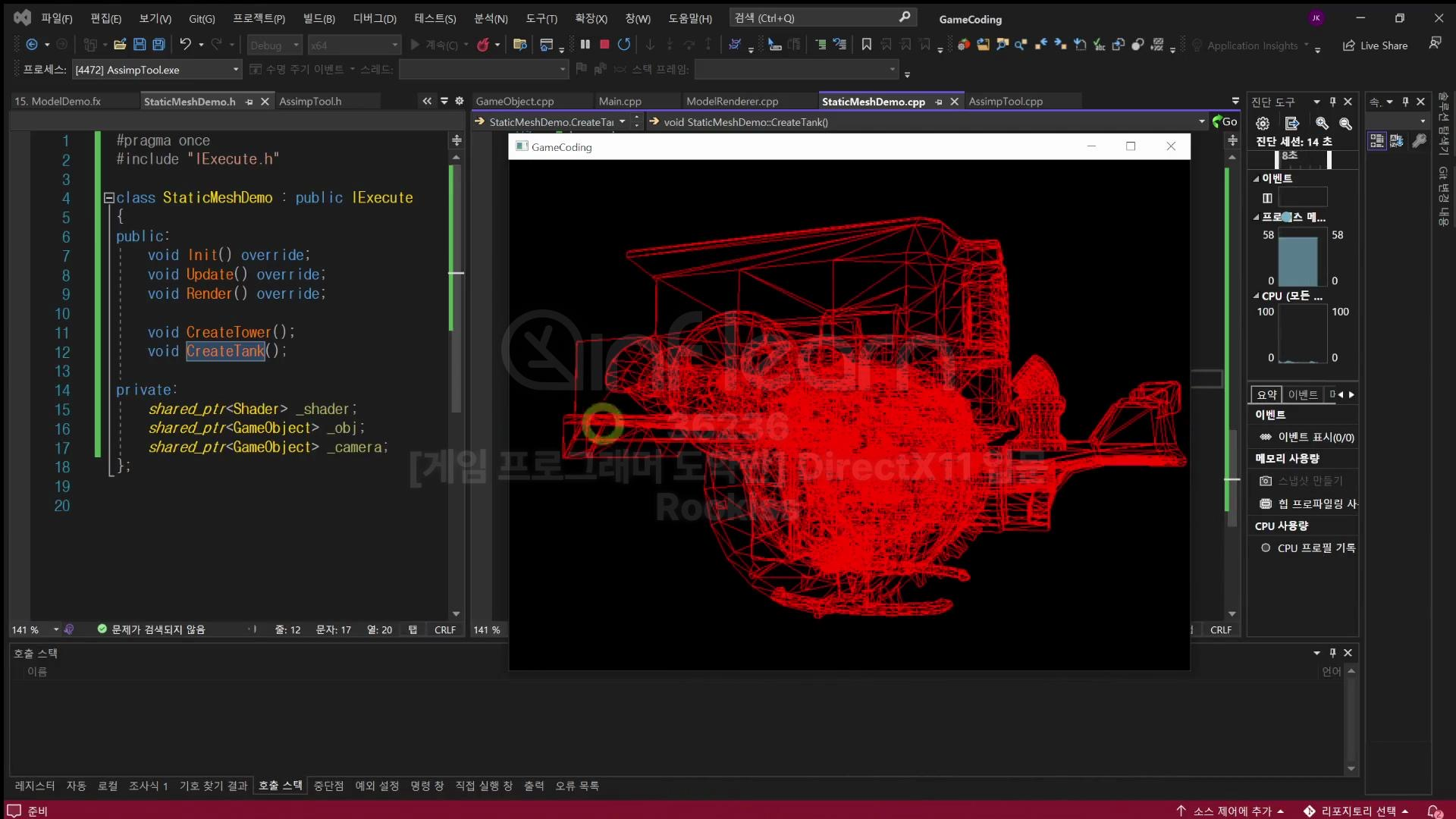Click the Restart debugging circular arrow icon

(624, 45)
